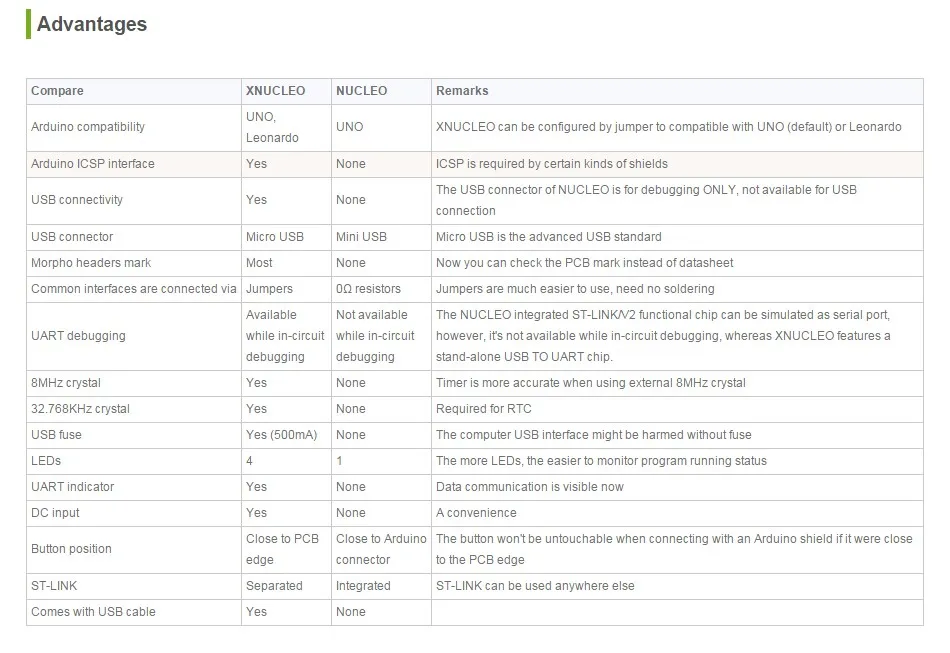Screen dimensions: 950x653
Task: Click 'Close to Arduino connector' cell
Action: coord(381,550)
